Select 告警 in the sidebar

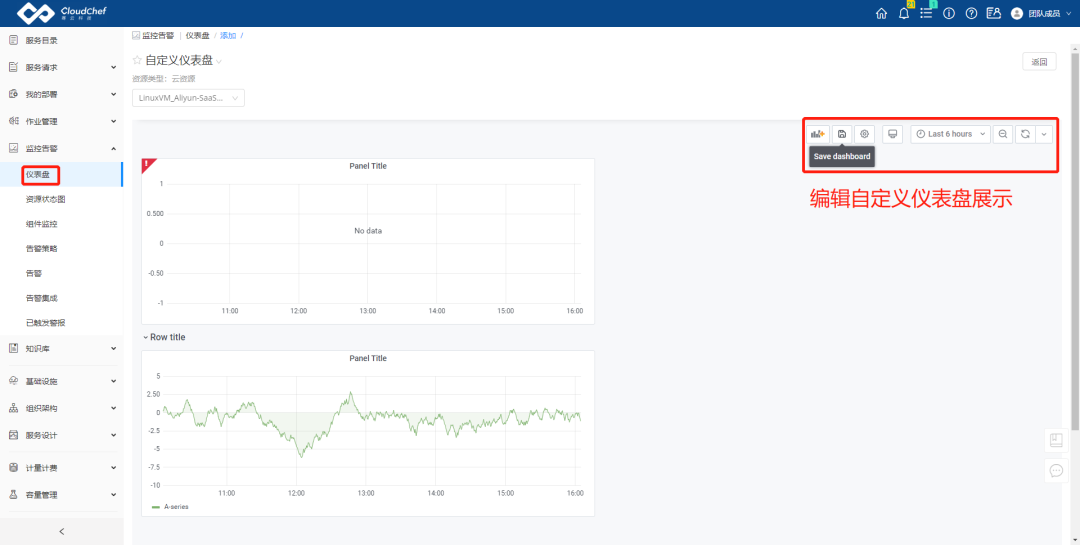tap(33, 274)
